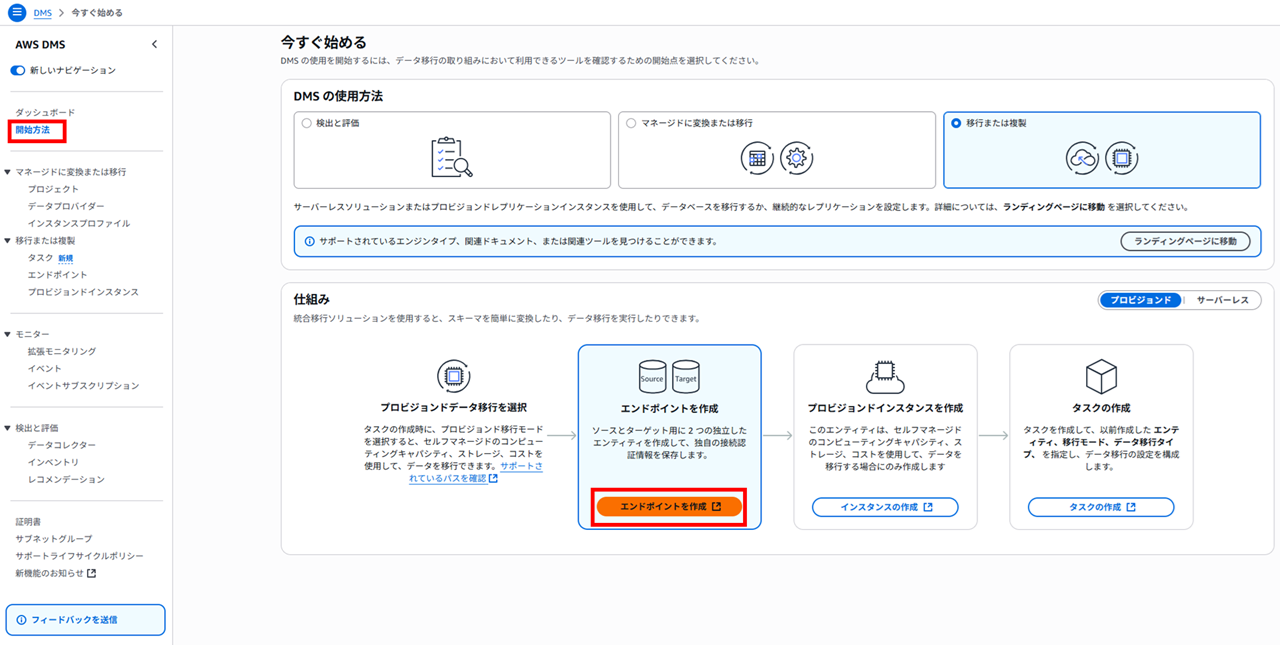The height and width of the screenshot is (645, 1280).
Task: Open ダッシュボード in the sidebar
Action: tap(45, 113)
